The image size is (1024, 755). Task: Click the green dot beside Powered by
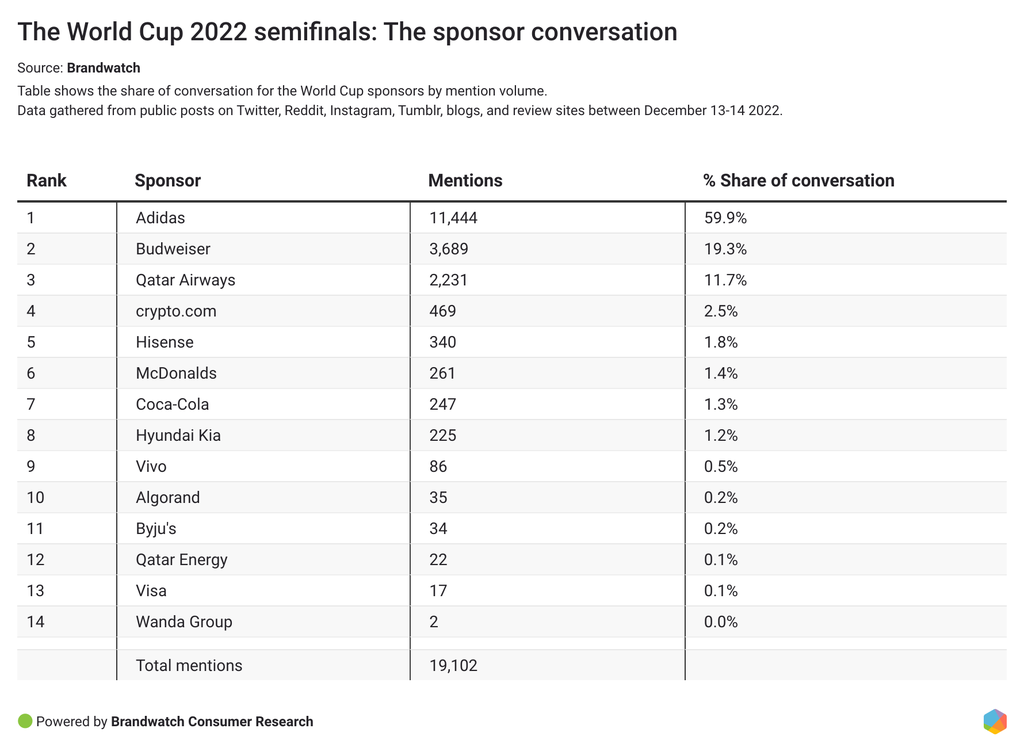[x=25, y=721]
